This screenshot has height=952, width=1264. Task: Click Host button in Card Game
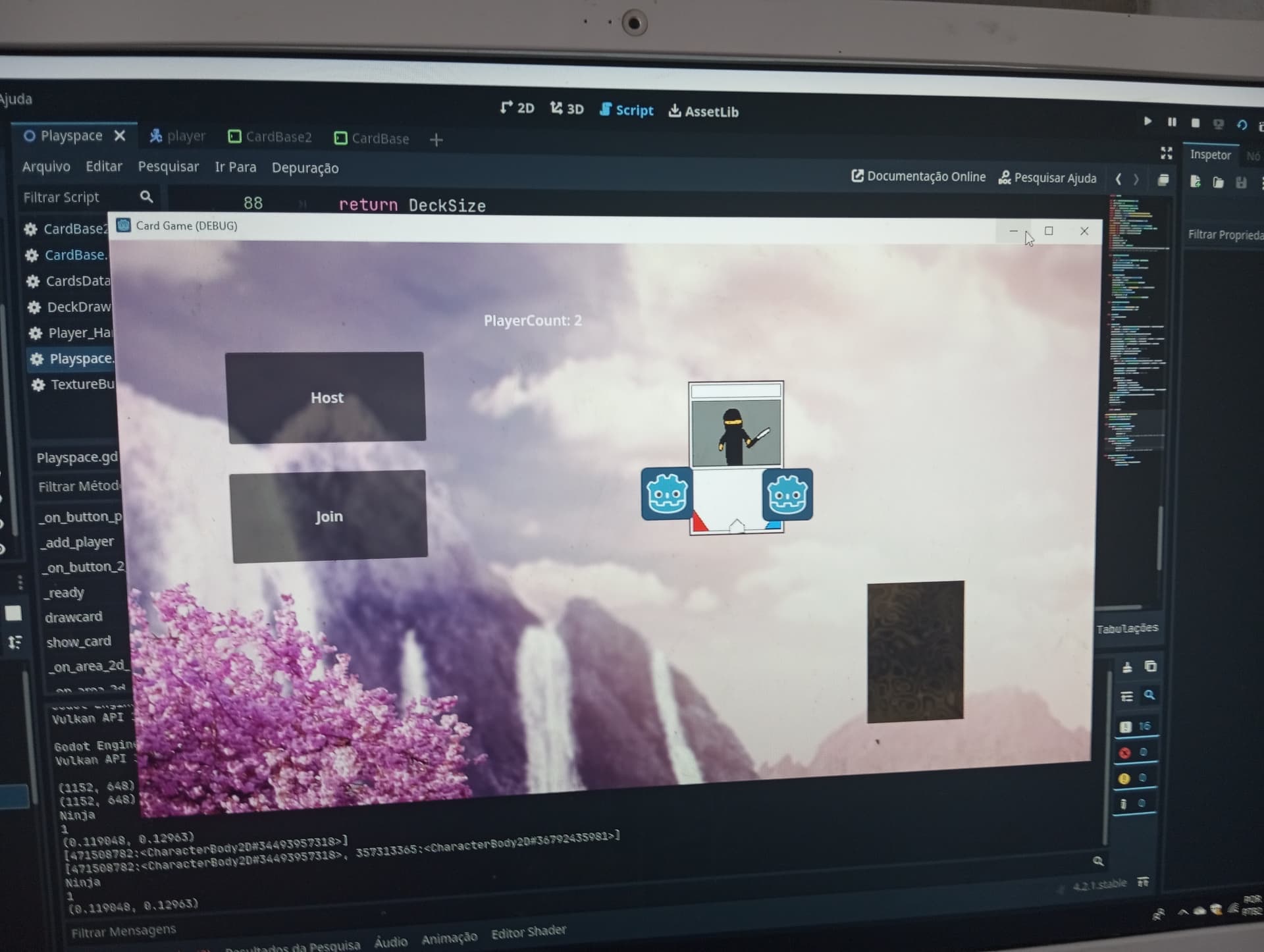click(x=325, y=396)
